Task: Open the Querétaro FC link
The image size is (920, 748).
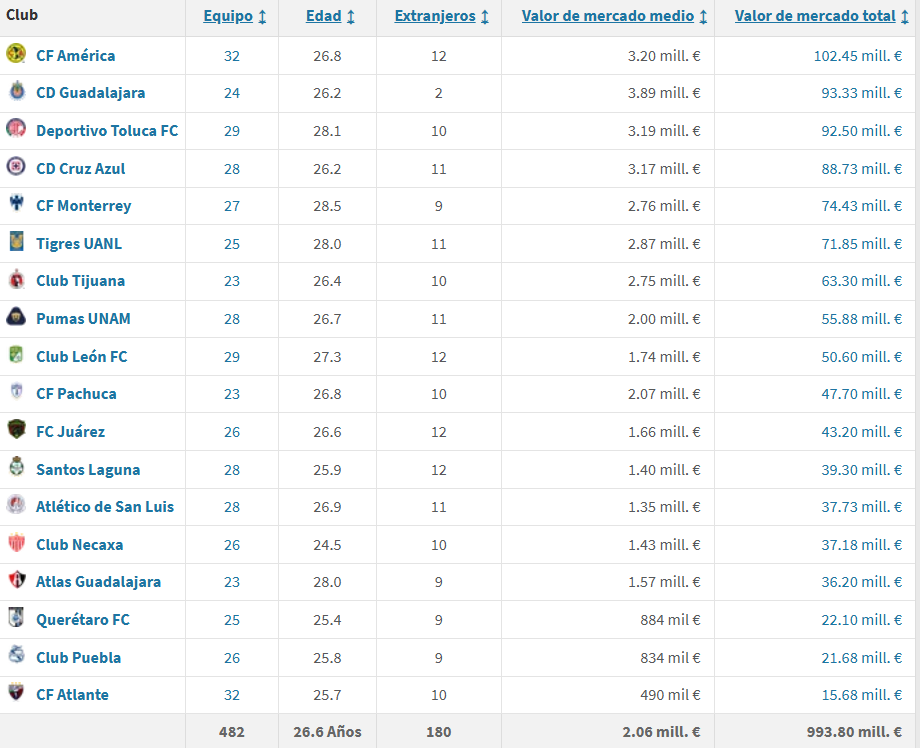Action: coord(83,620)
